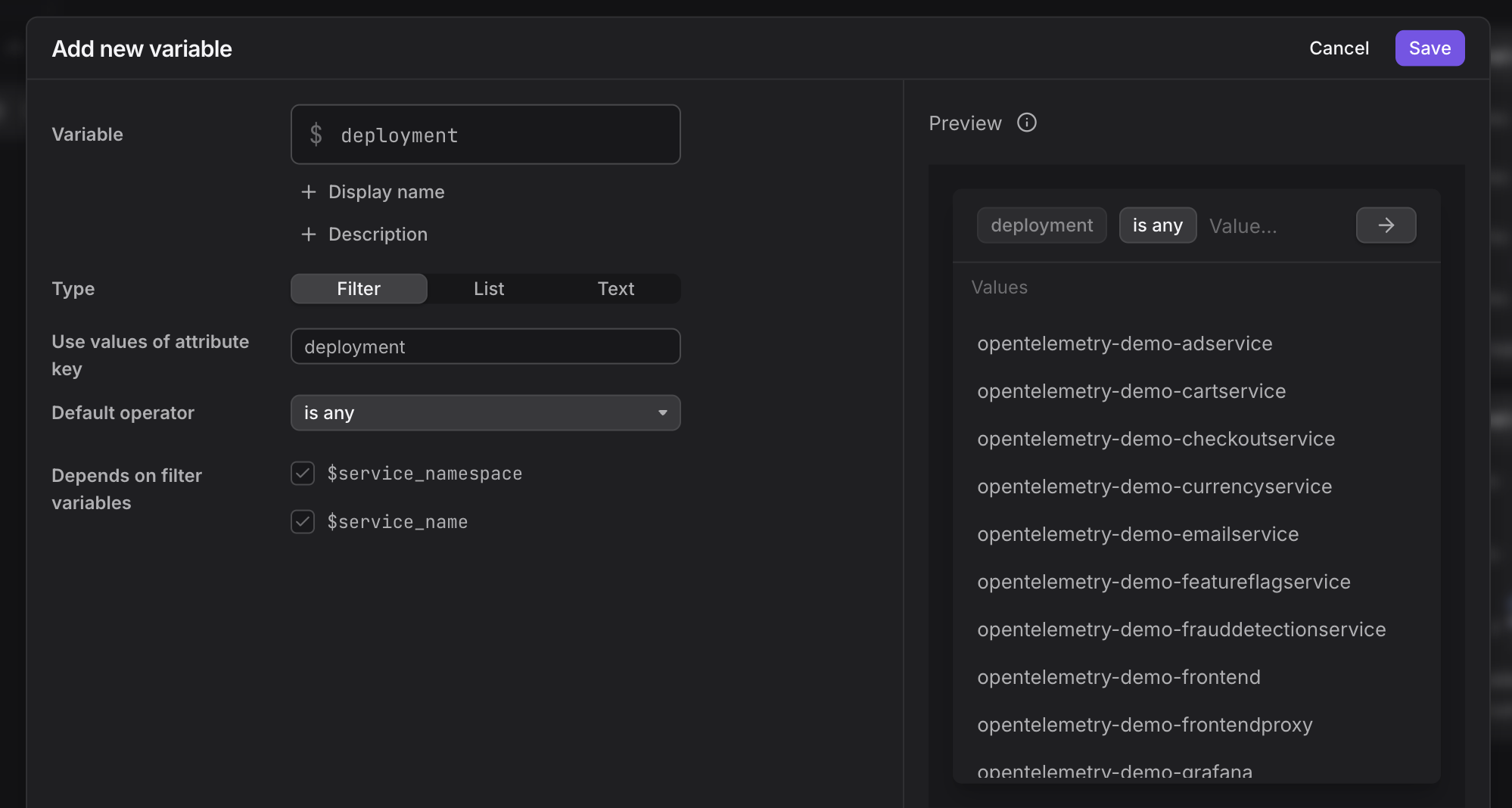Click the deployment chip in preview
This screenshot has height=808, width=1512.
tap(1041, 225)
